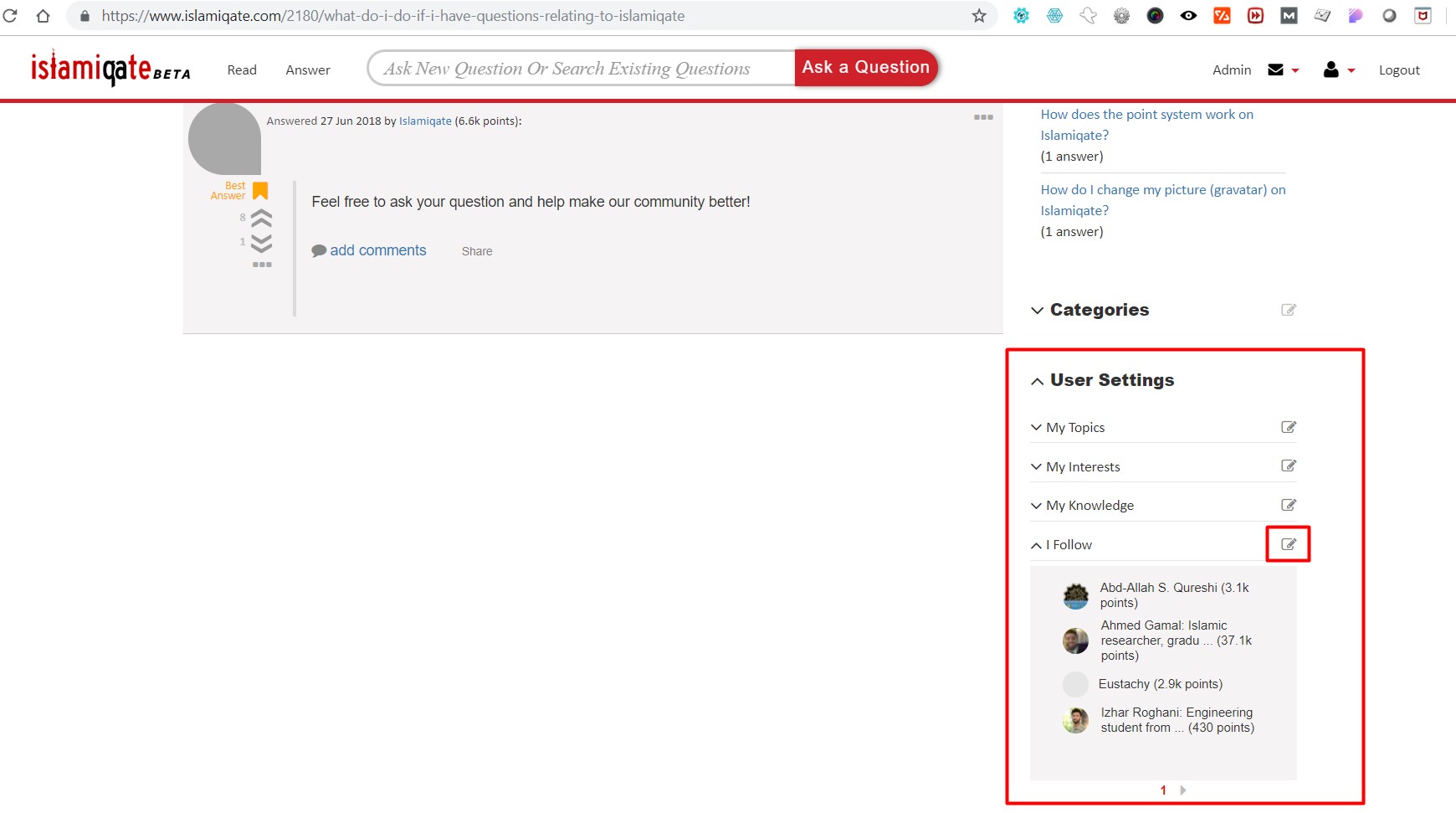Select the Answer menu item
The width and height of the screenshot is (1456, 813).
pyautogui.click(x=307, y=69)
